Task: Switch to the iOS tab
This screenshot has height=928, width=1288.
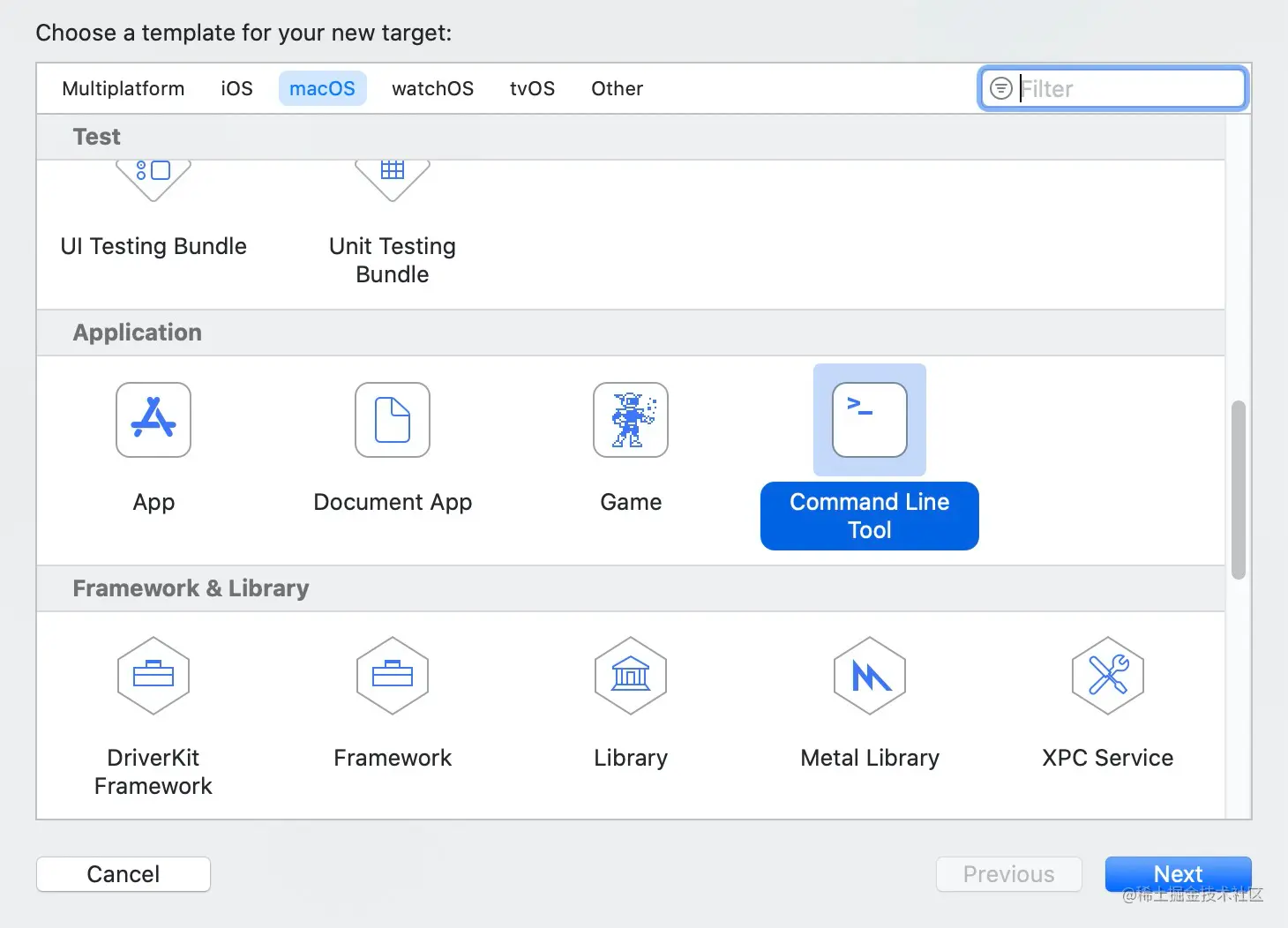Action: (x=236, y=88)
